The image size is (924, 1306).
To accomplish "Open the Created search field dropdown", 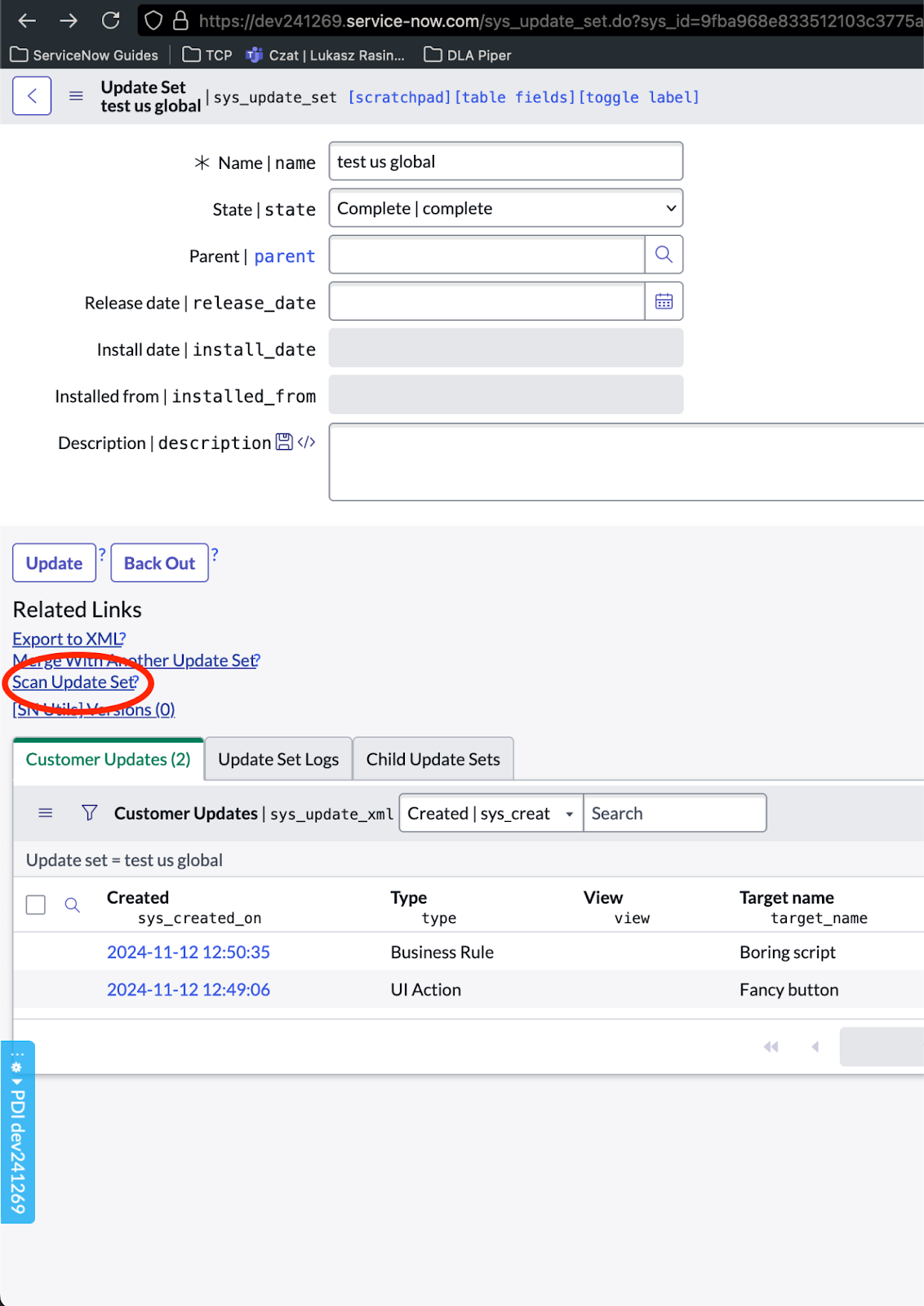I will (491, 813).
